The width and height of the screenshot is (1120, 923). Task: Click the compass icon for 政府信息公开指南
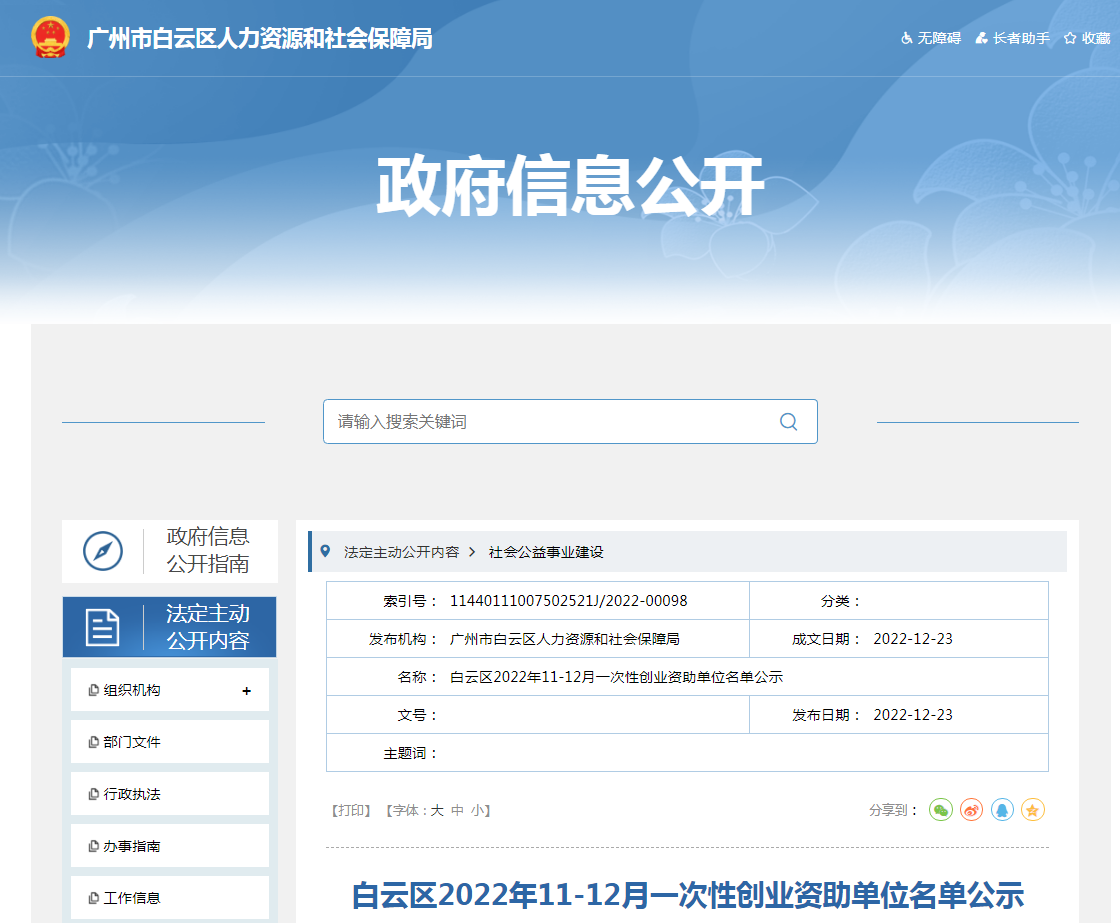click(103, 551)
